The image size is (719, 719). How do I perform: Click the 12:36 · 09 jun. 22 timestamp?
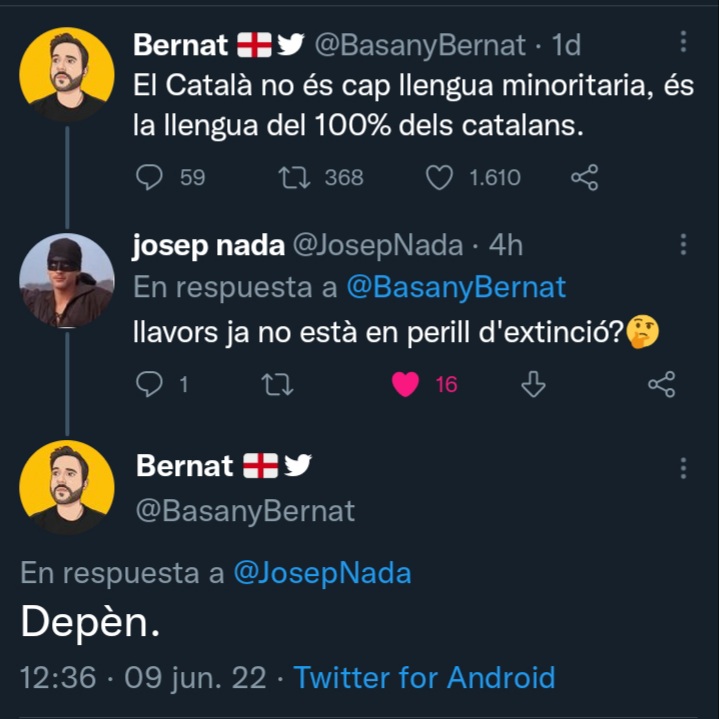(x=143, y=677)
